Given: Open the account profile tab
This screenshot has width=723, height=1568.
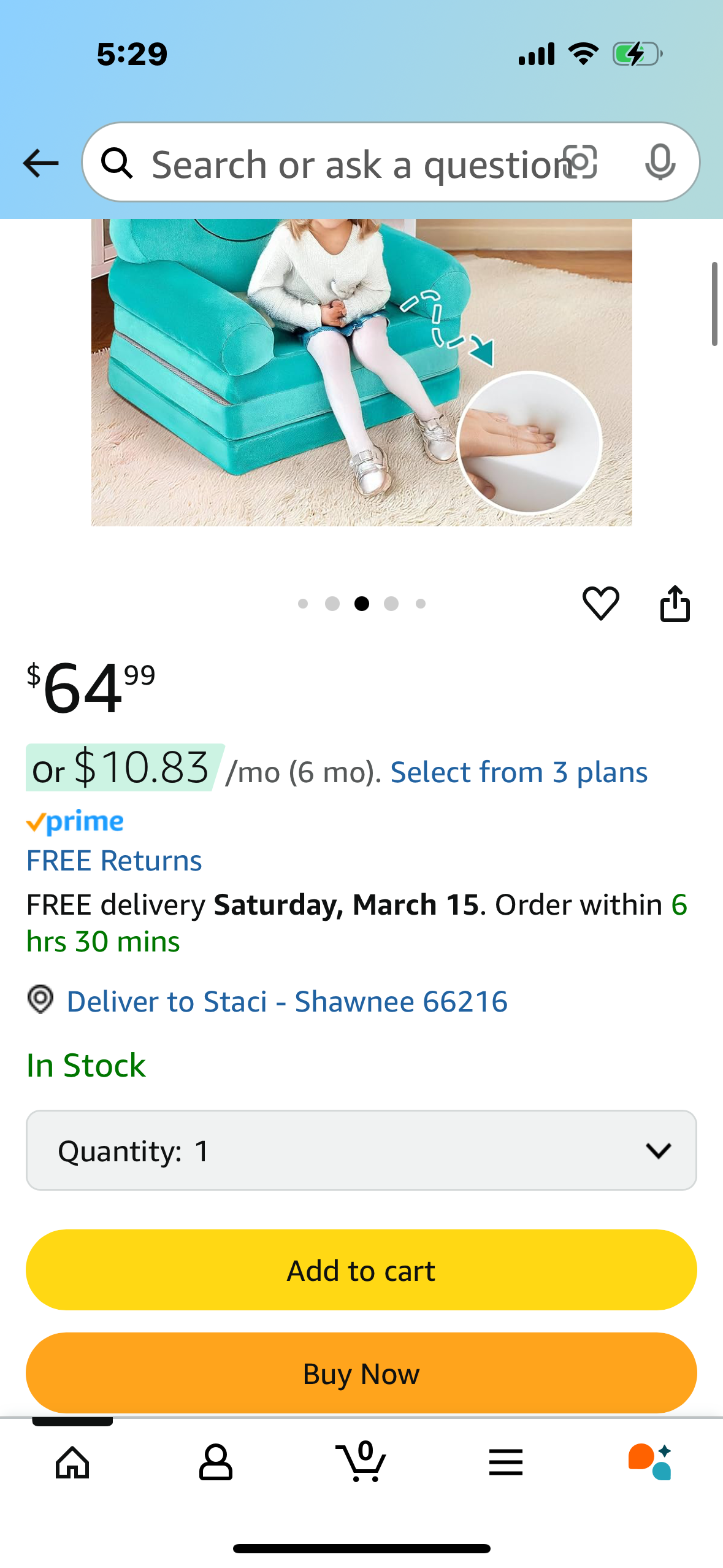Looking at the screenshot, I should click(x=216, y=1462).
